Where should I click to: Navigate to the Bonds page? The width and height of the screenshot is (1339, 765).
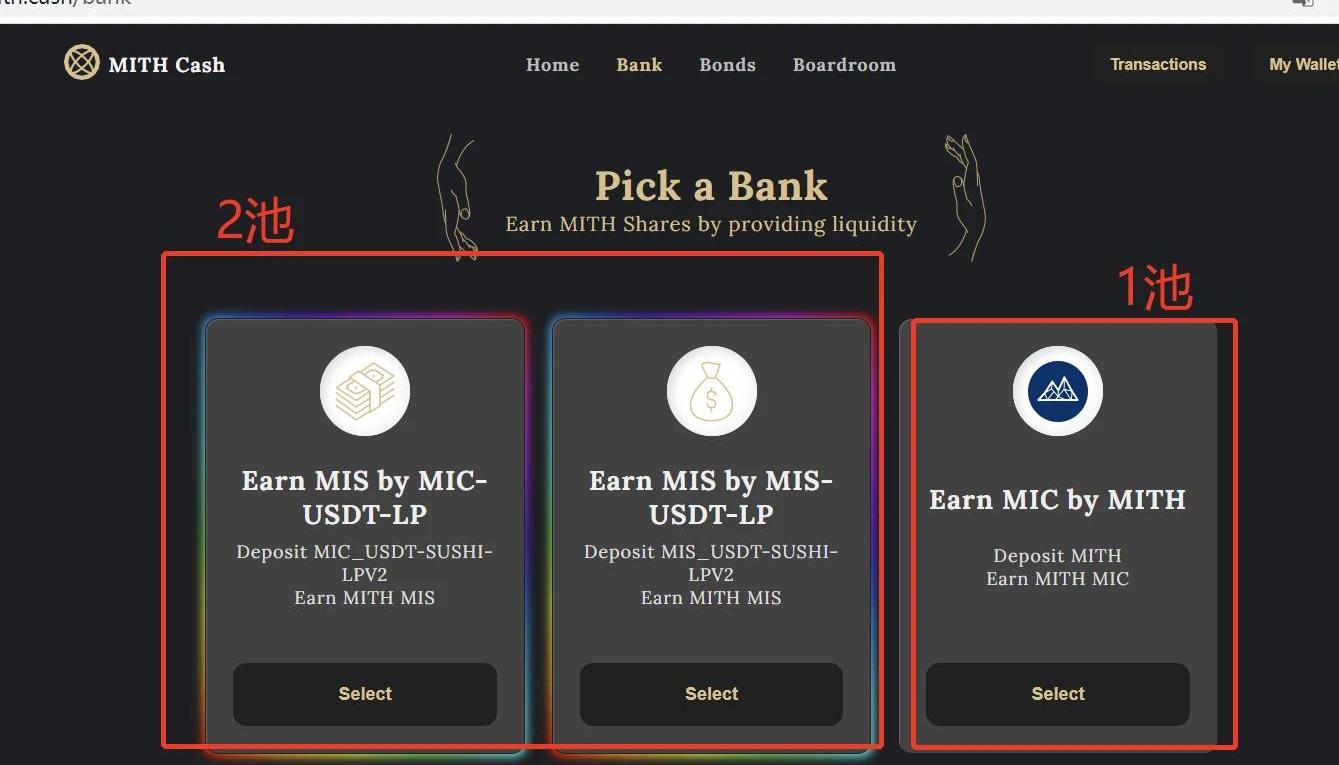[x=727, y=65]
